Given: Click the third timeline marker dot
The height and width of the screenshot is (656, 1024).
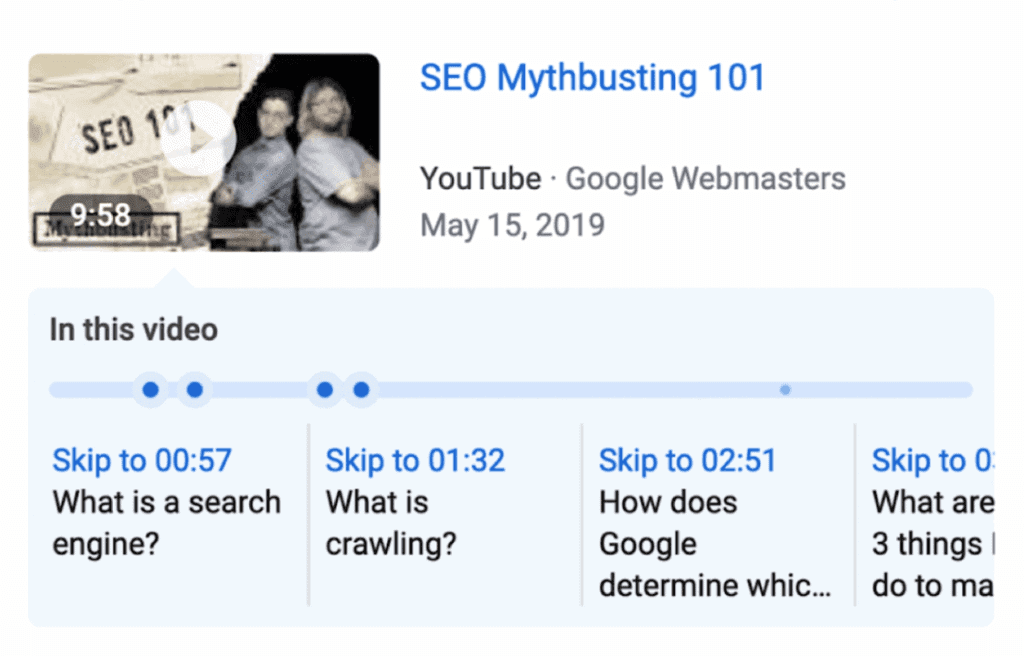Looking at the screenshot, I should (325, 390).
